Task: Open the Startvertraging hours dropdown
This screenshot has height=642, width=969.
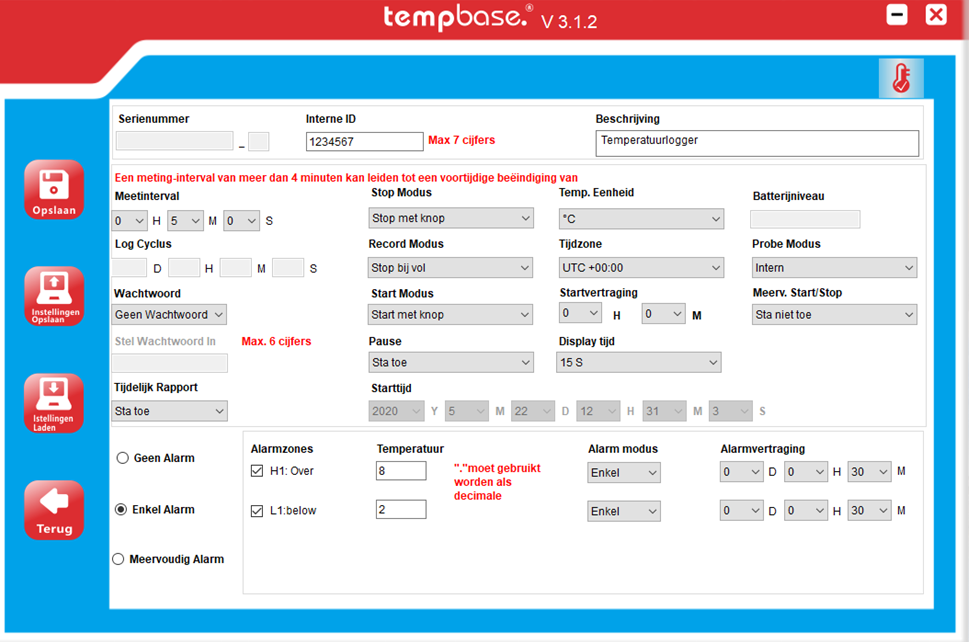Action: click(580, 313)
